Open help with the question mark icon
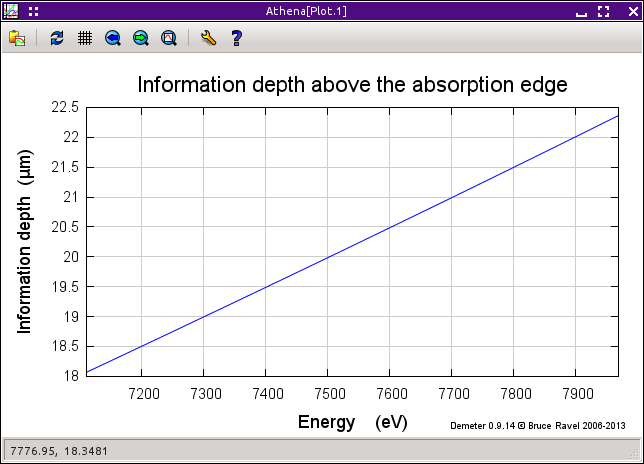The height and width of the screenshot is (464, 644). coord(236,38)
